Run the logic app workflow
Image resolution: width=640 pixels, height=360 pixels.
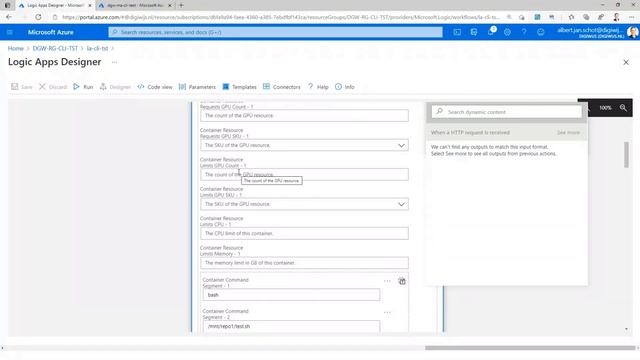tap(83, 87)
